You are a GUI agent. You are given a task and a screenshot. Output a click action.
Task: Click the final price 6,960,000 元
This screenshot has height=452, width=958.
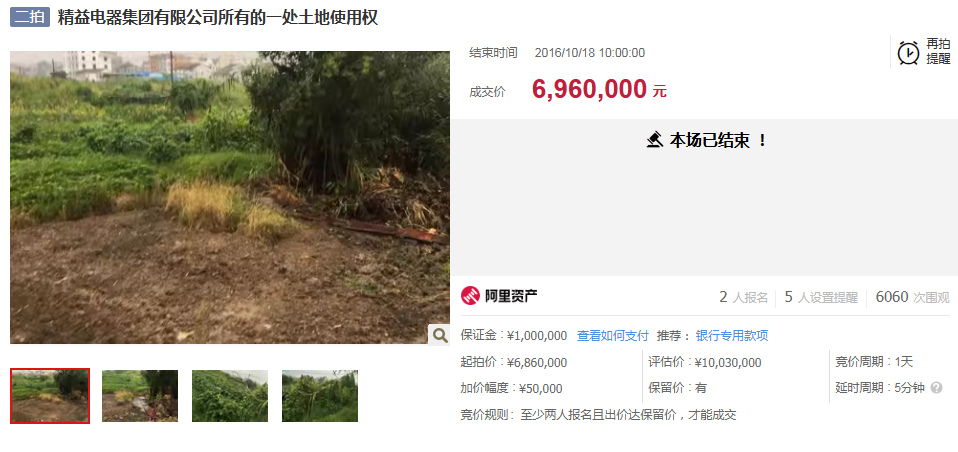pos(599,90)
